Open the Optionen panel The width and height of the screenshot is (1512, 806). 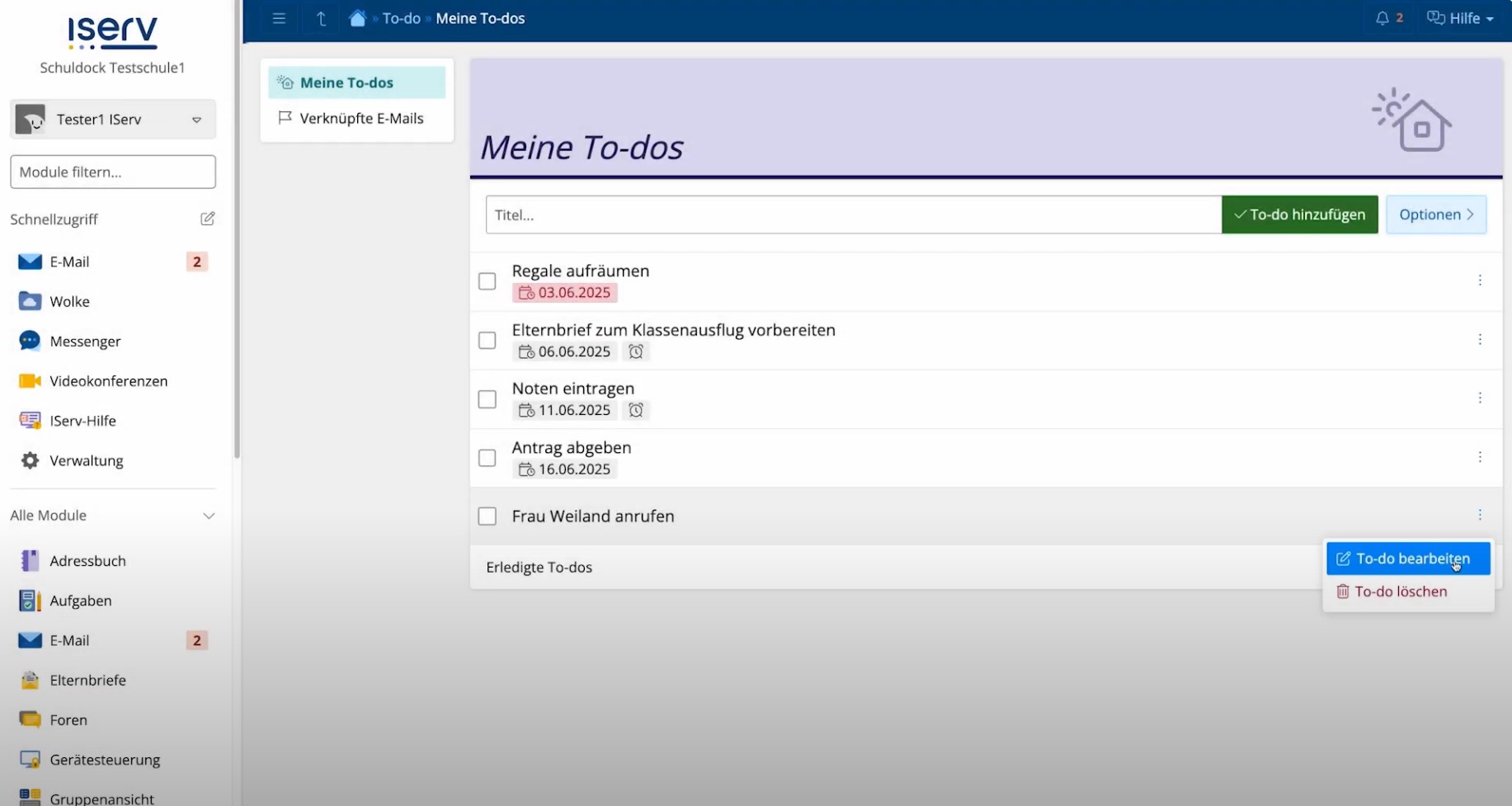1435,214
